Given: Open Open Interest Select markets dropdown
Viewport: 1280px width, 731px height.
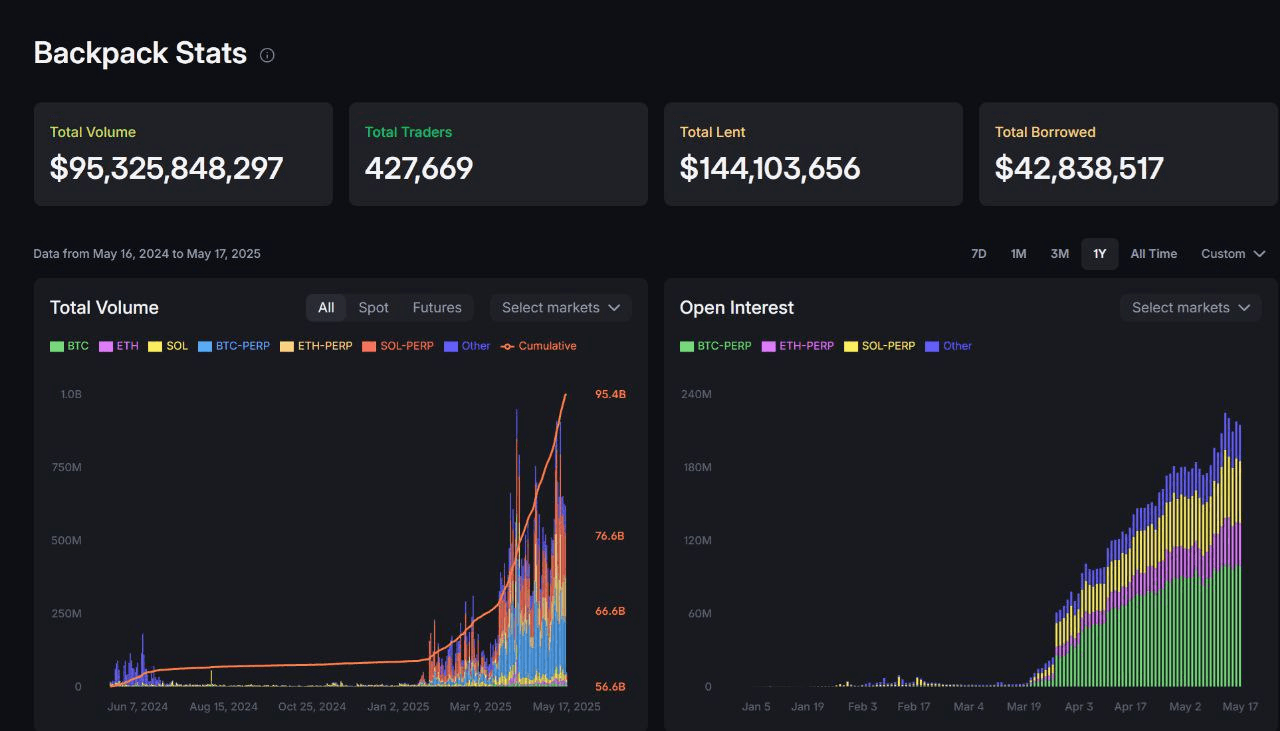Looking at the screenshot, I should pyautogui.click(x=1191, y=308).
